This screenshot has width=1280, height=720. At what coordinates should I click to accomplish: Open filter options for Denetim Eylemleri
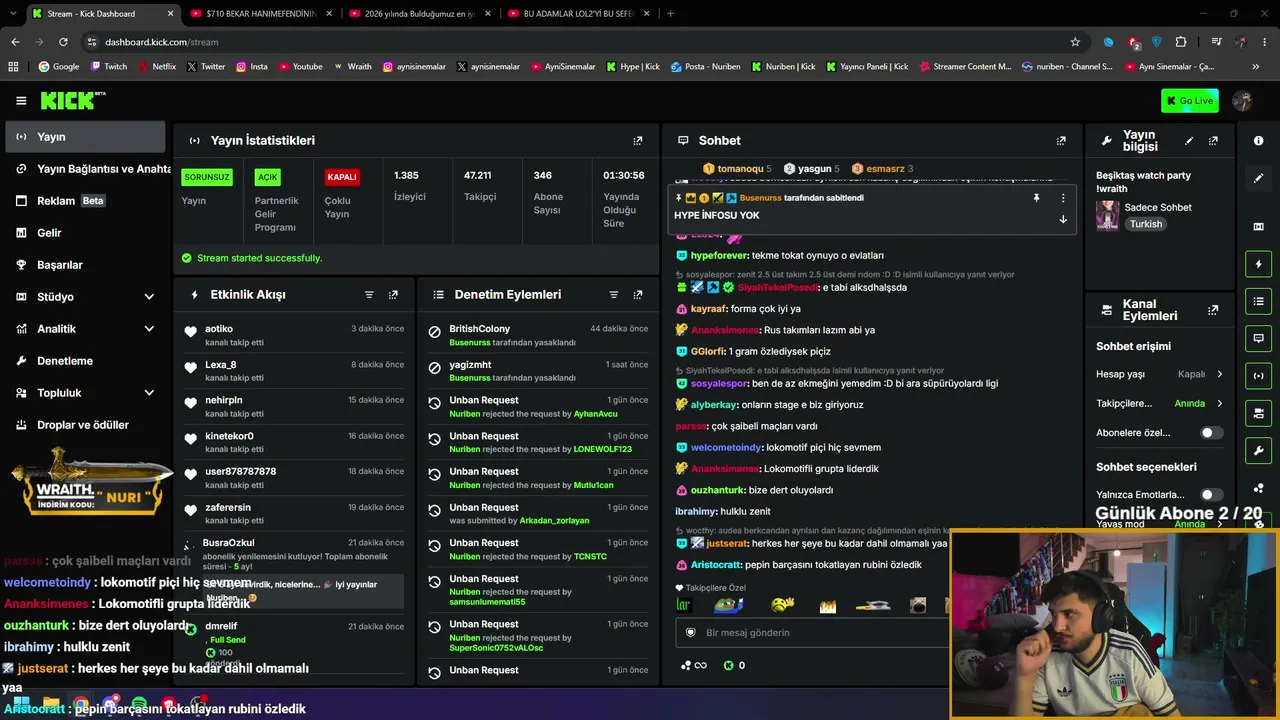(x=614, y=295)
